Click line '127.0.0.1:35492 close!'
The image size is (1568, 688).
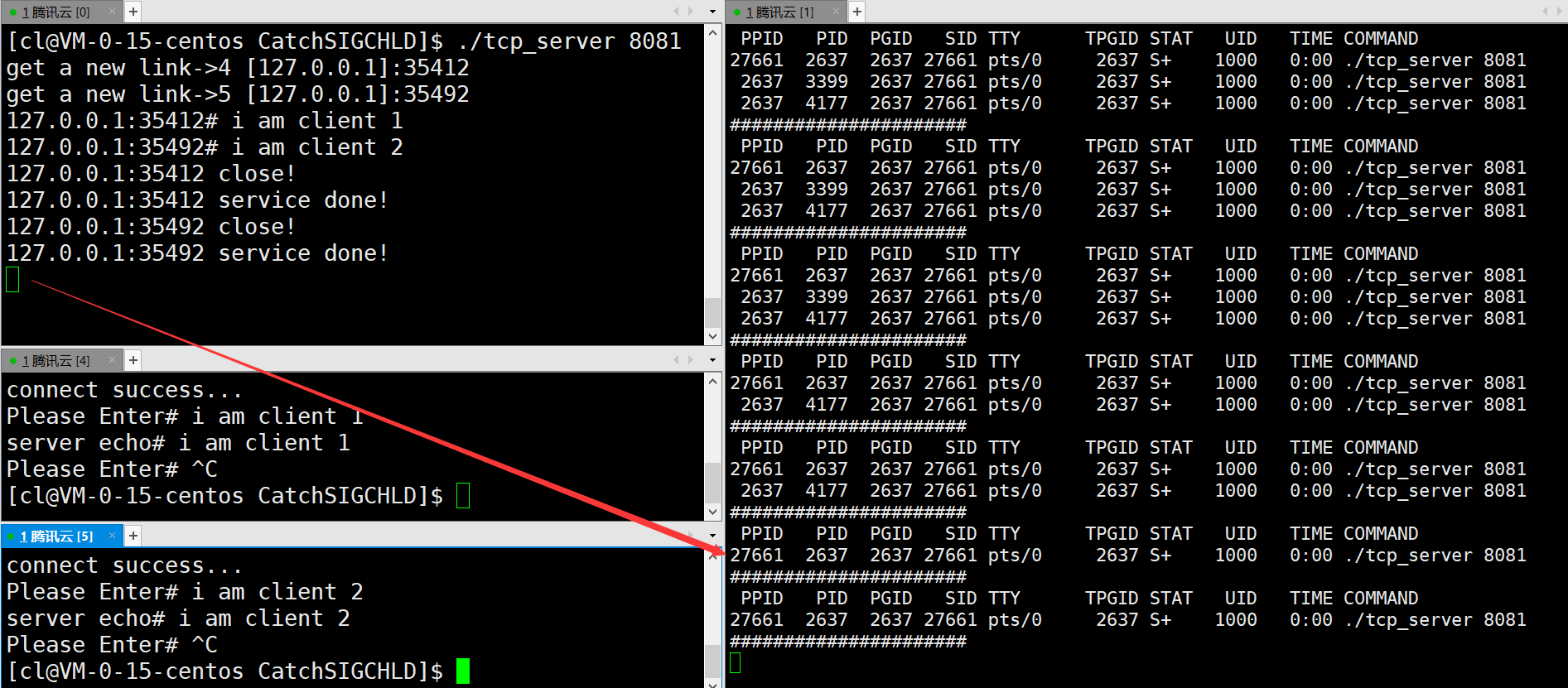click(151, 227)
